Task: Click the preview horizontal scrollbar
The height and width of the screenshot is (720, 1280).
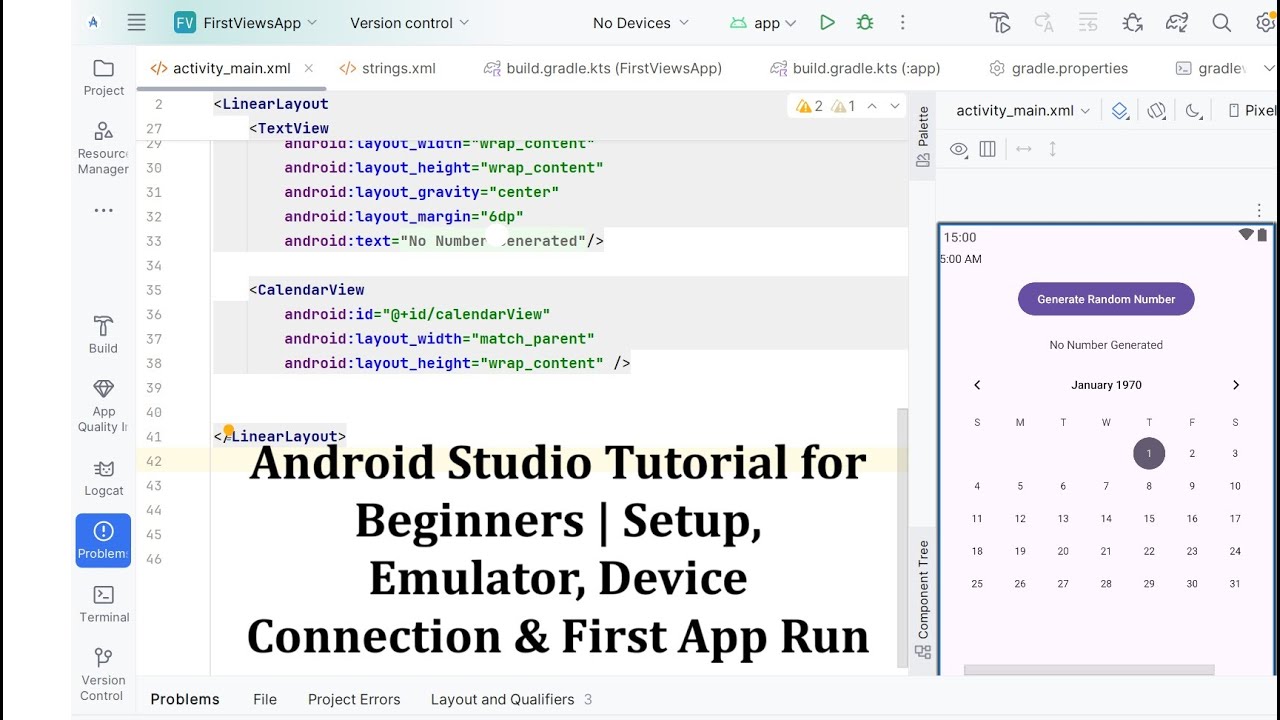Action: (1089, 670)
